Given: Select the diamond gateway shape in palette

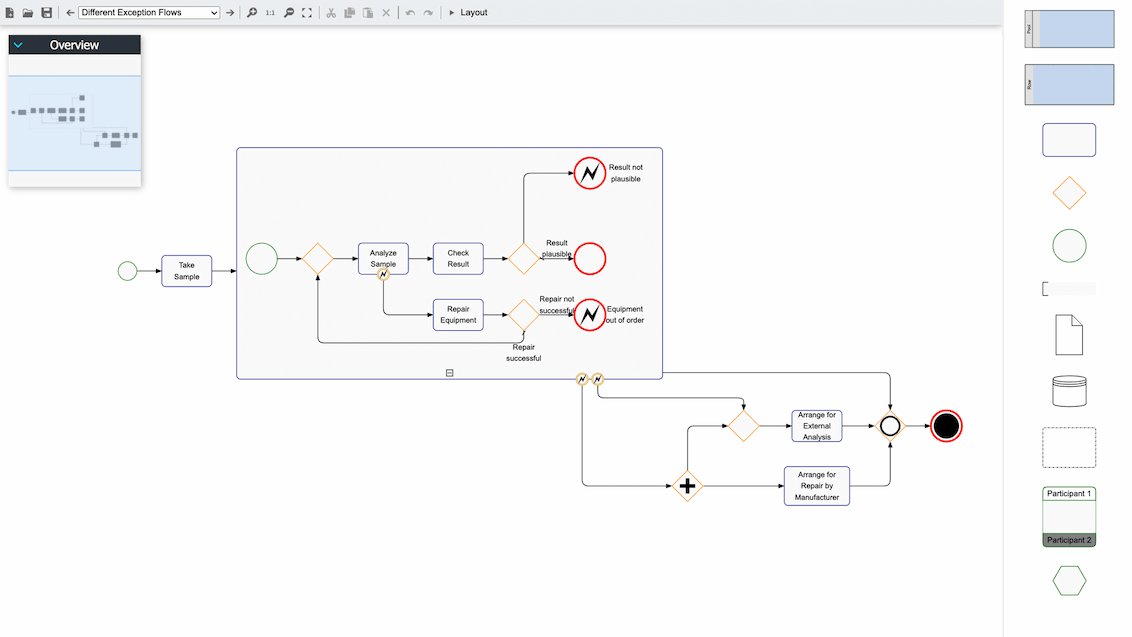Looking at the screenshot, I should point(1069,192).
